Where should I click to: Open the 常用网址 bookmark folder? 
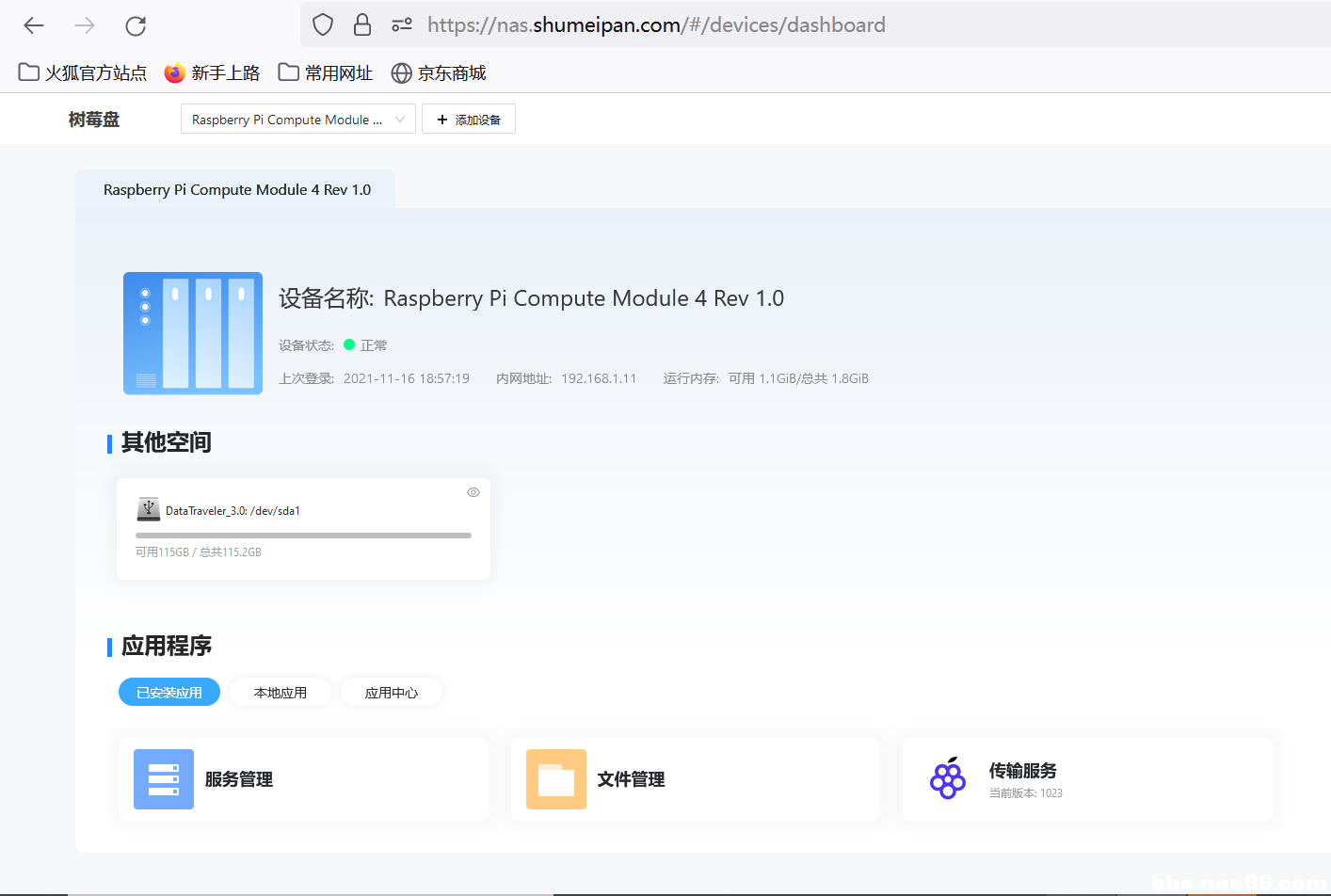[326, 72]
